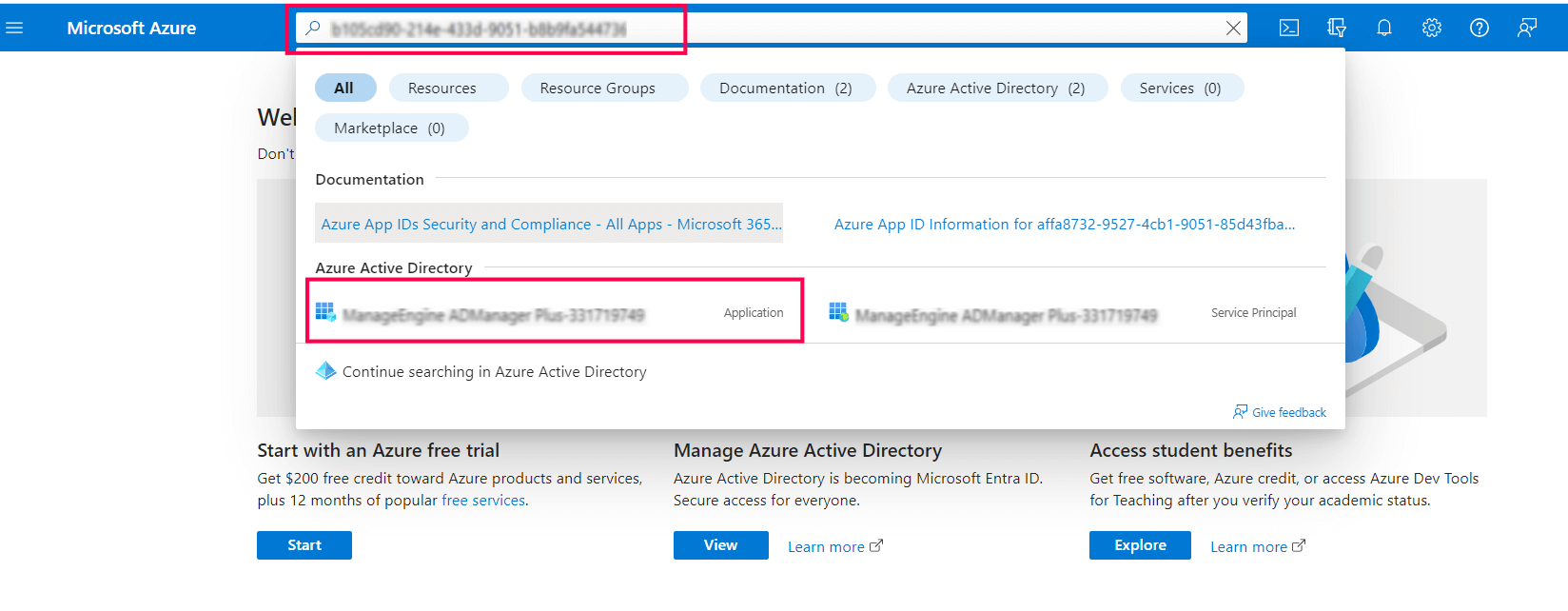Image resolution: width=1568 pixels, height=611 pixels.
Task: Filter results by Resource Groups
Action: click(x=598, y=88)
